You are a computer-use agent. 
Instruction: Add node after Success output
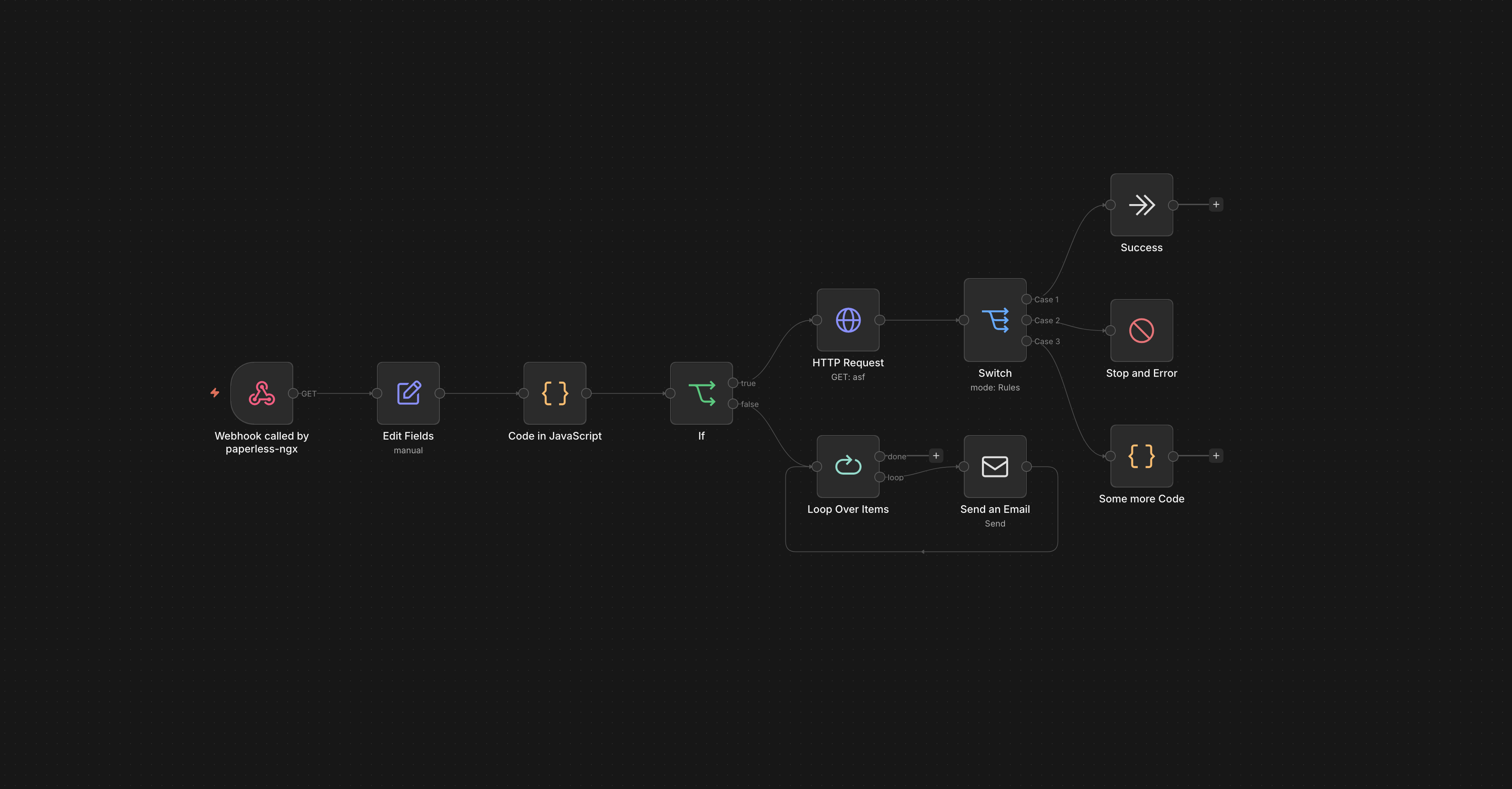[1216, 205]
